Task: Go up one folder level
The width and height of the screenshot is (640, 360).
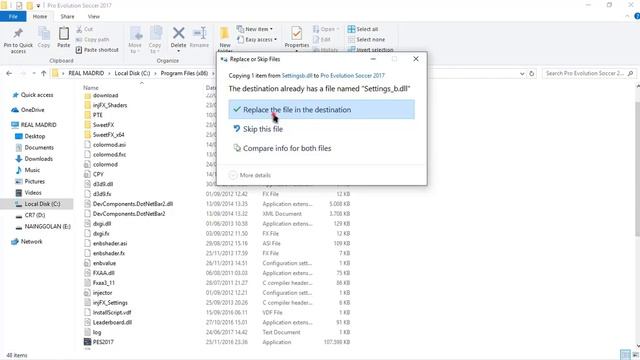Action: pos(43,73)
